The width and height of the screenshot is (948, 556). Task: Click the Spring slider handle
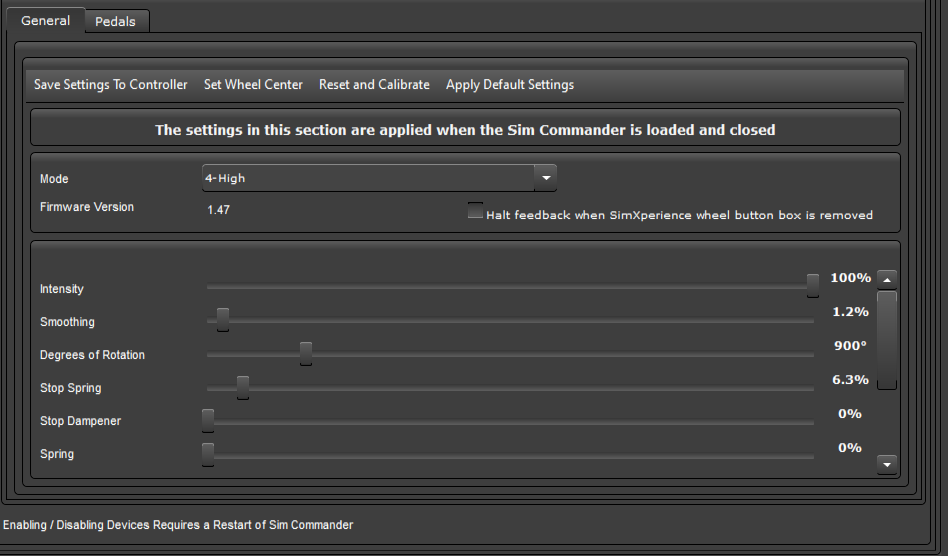(208, 454)
